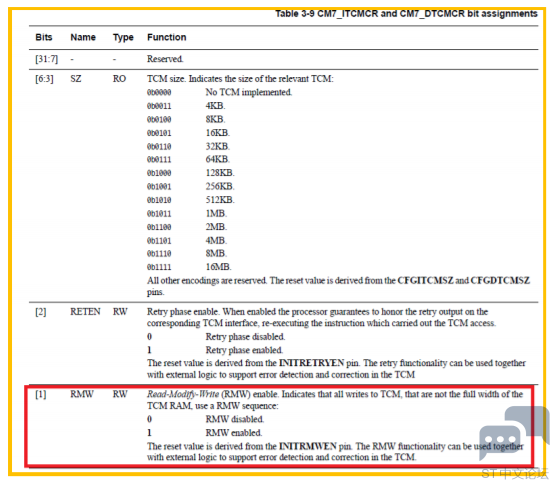Click the table title 'Table 3-9 CM7_ITCMCR and CM7_DTCMCR bit assignments'
Image resolution: width=558 pixels, height=489 pixels.
click(406, 14)
